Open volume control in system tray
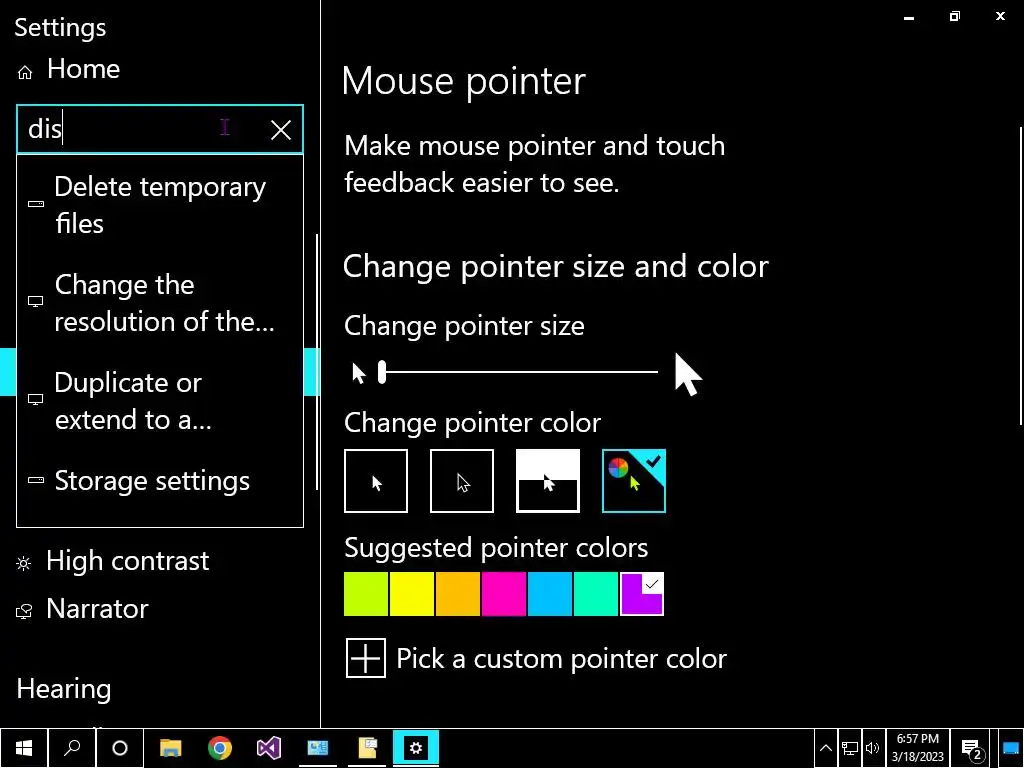The height and width of the screenshot is (768, 1024). click(872, 748)
